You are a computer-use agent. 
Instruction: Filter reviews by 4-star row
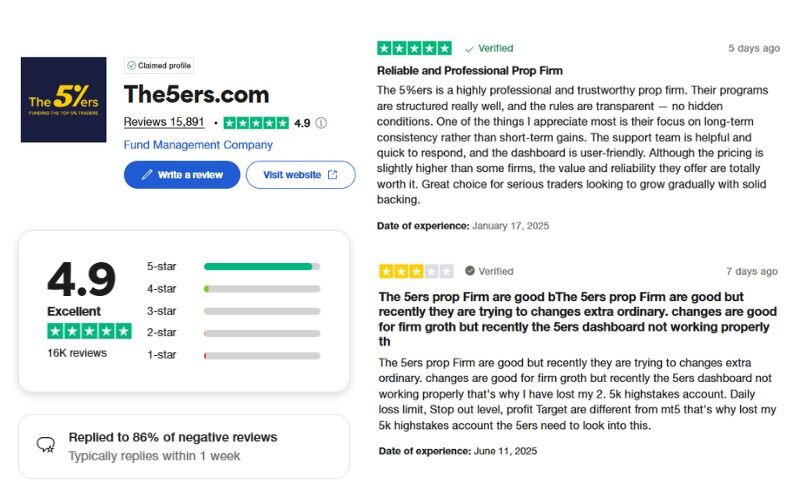261,289
